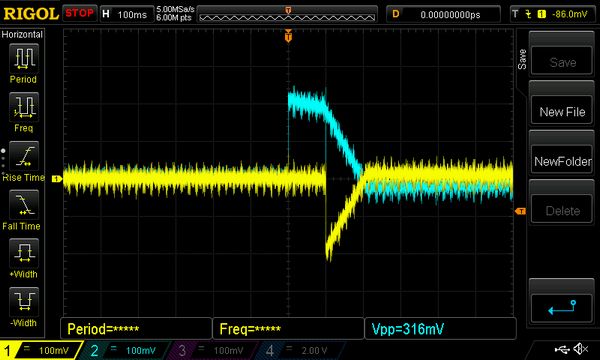Image resolution: width=600 pixels, height=360 pixels.
Task: Click the blue return arrow icon
Action: [562, 308]
